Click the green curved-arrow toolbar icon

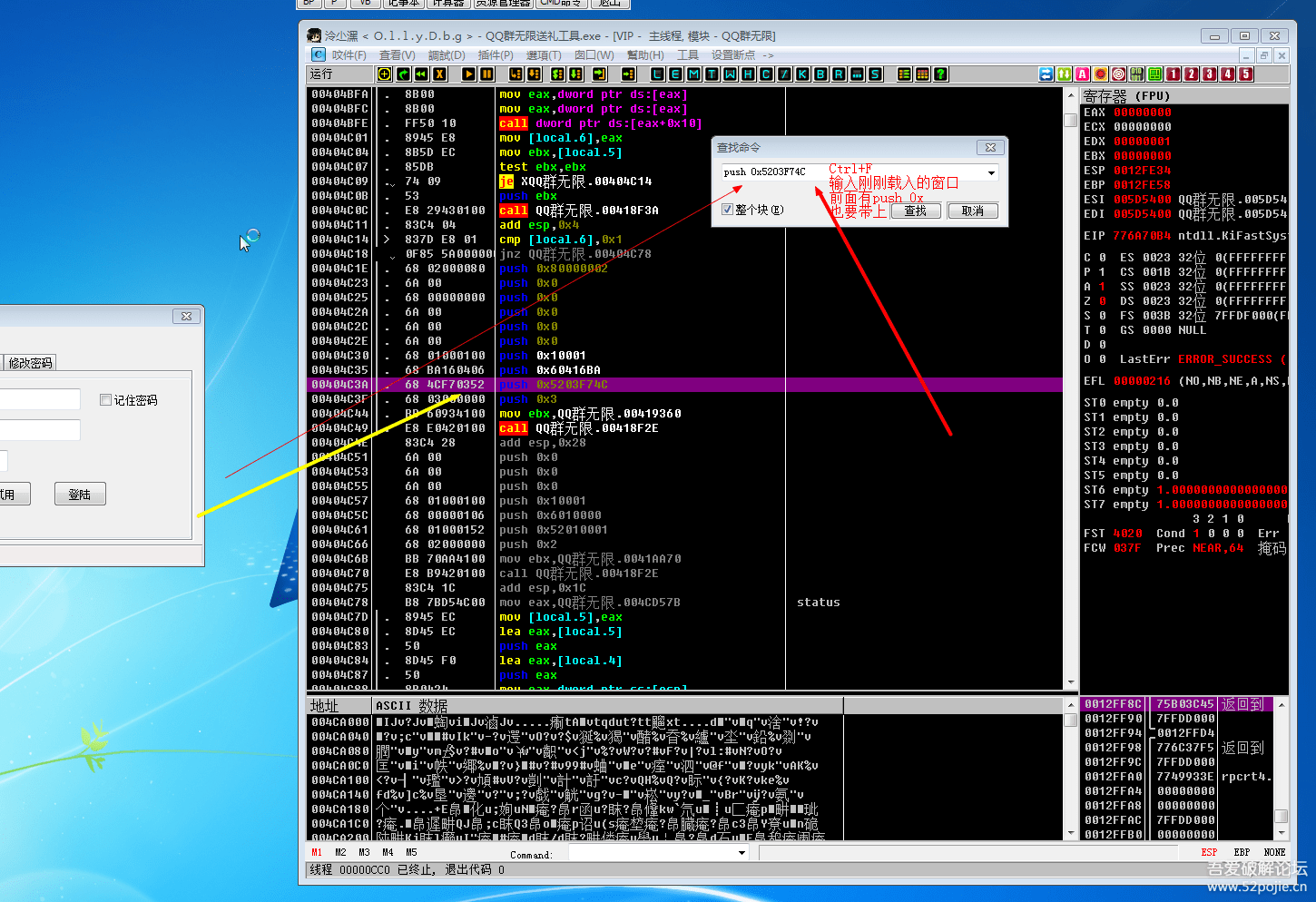tap(403, 74)
